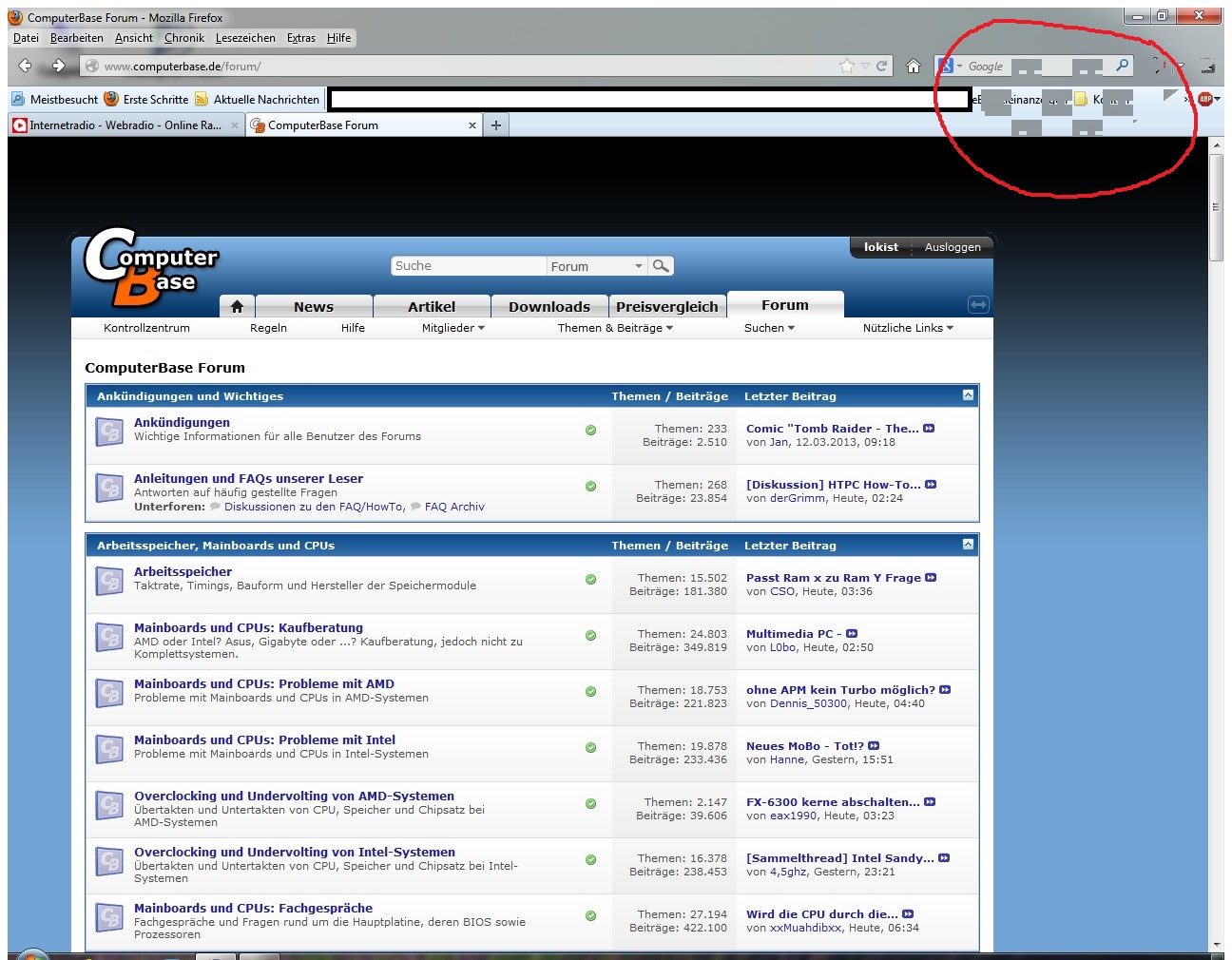Image resolution: width=1232 pixels, height=960 pixels.
Task: Go forward with the browser forward arrow
Action: (x=58, y=66)
